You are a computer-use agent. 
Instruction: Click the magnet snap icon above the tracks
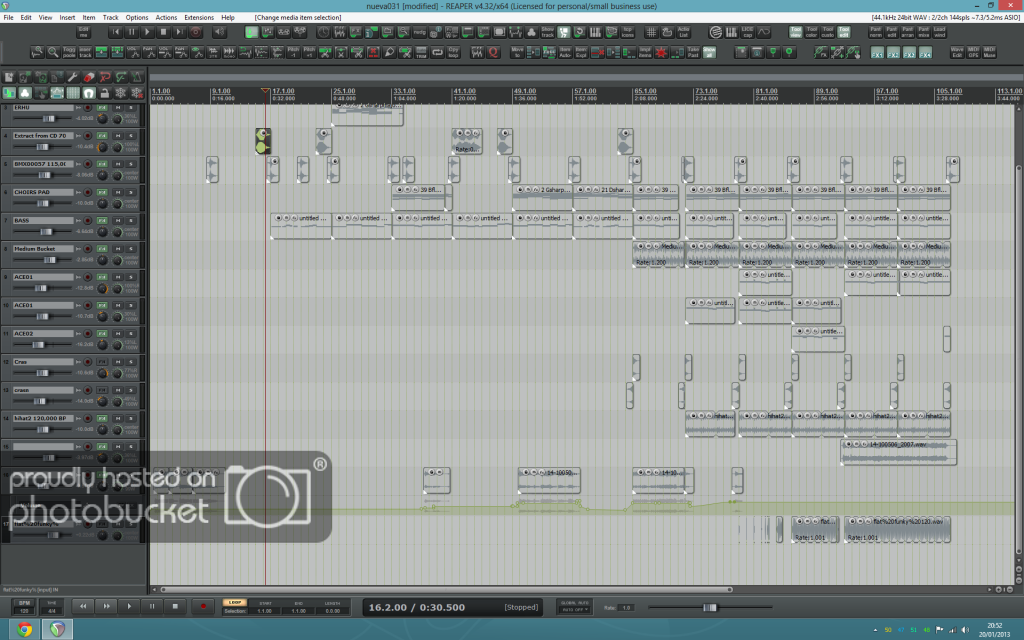(88, 93)
